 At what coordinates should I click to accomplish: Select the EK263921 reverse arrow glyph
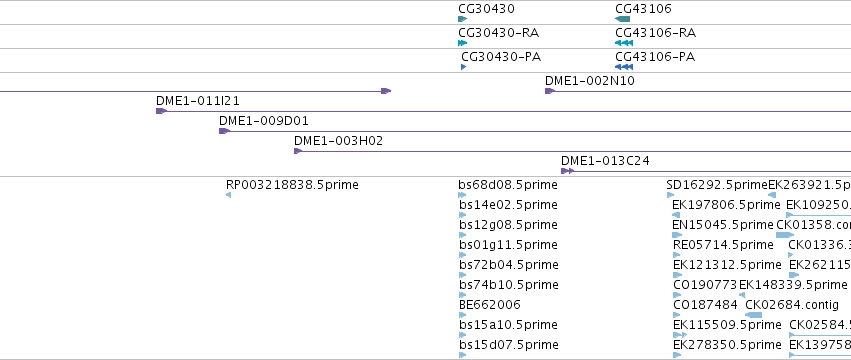tap(772, 195)
